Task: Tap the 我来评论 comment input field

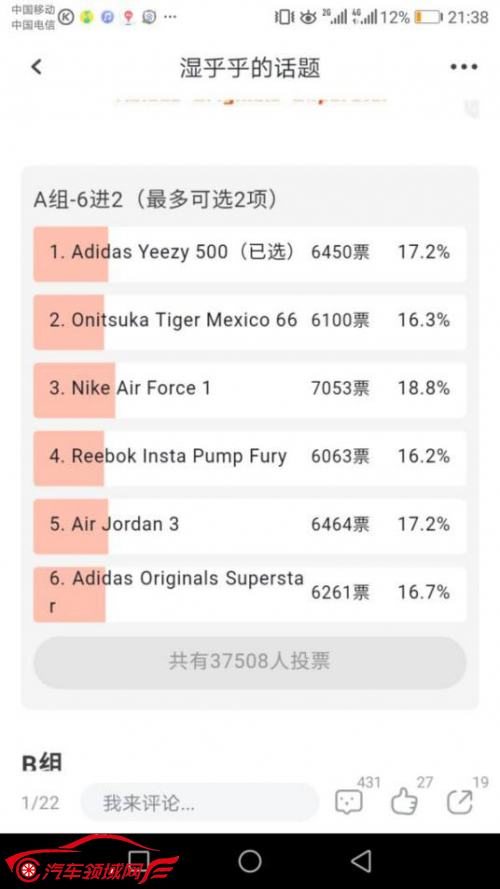Action: [x=200, y=802]
